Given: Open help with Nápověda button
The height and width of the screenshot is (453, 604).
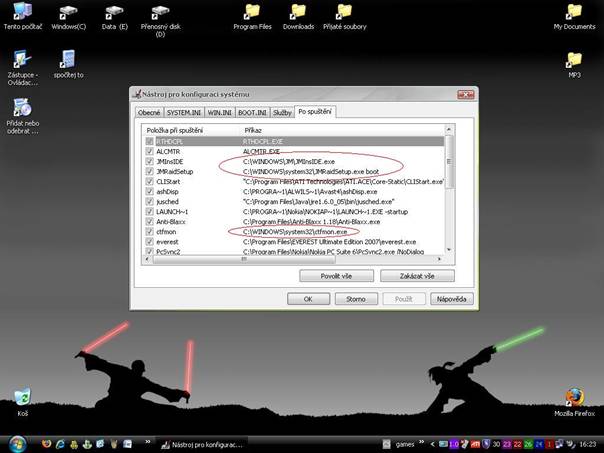Looking at the screenshot, I should [451, 299].
